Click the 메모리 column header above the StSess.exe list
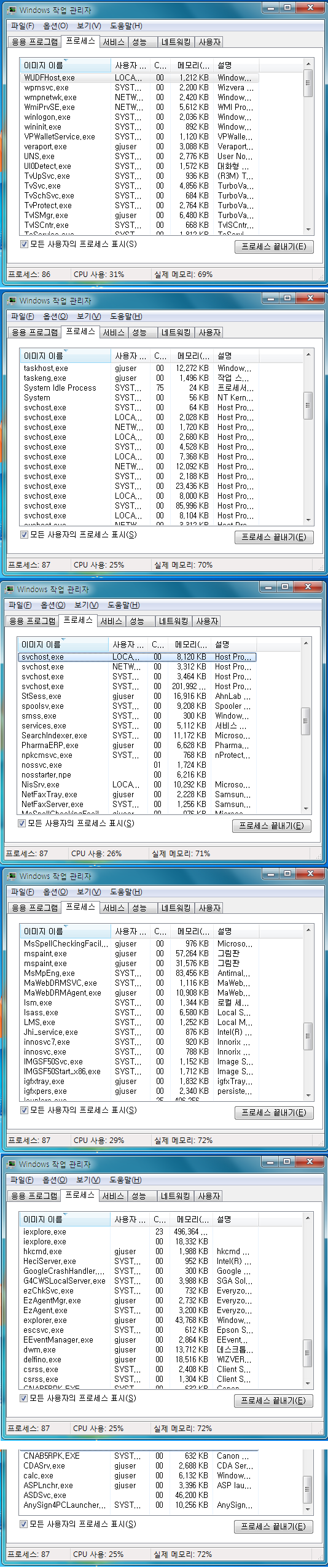The height and width of the screenshot is (1568, 328). coord(191,644)
